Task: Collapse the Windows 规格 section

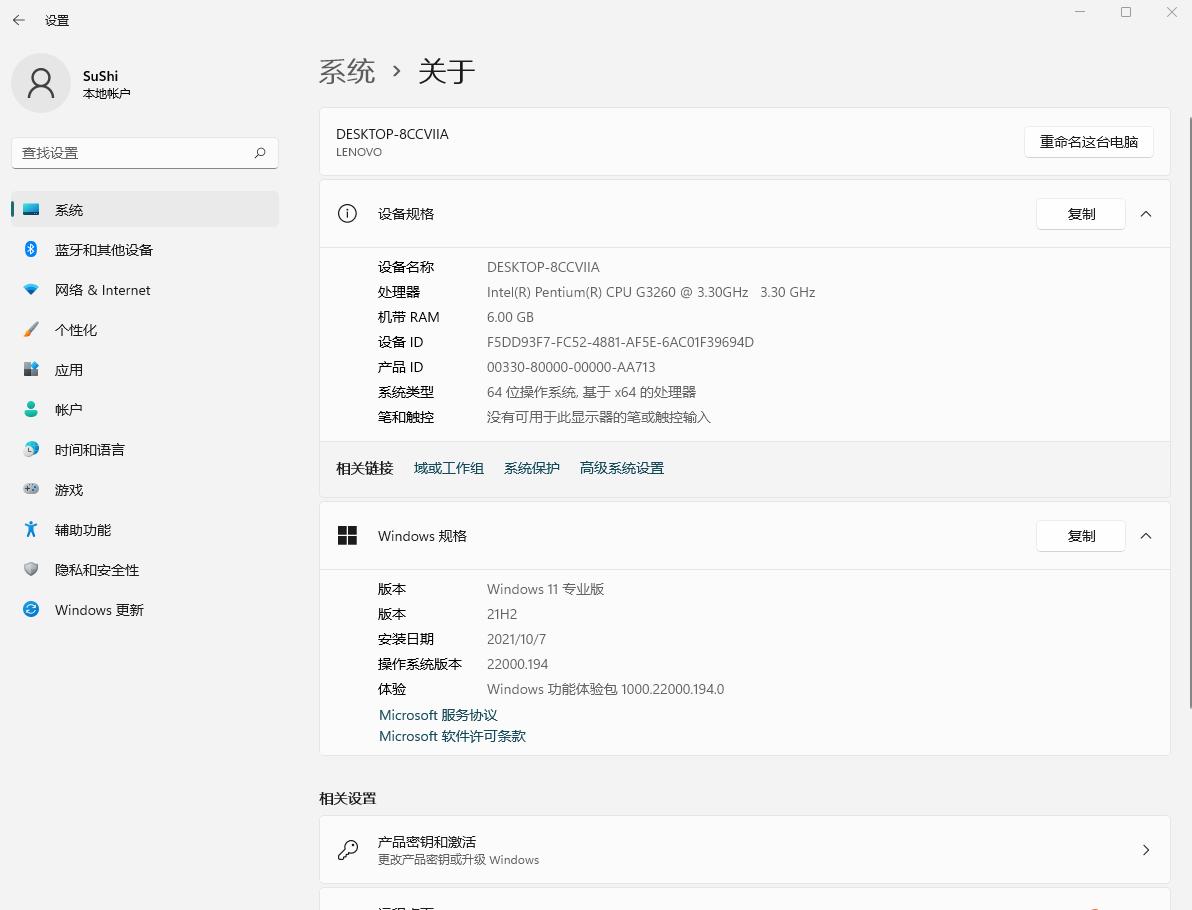Action: 1146,535
